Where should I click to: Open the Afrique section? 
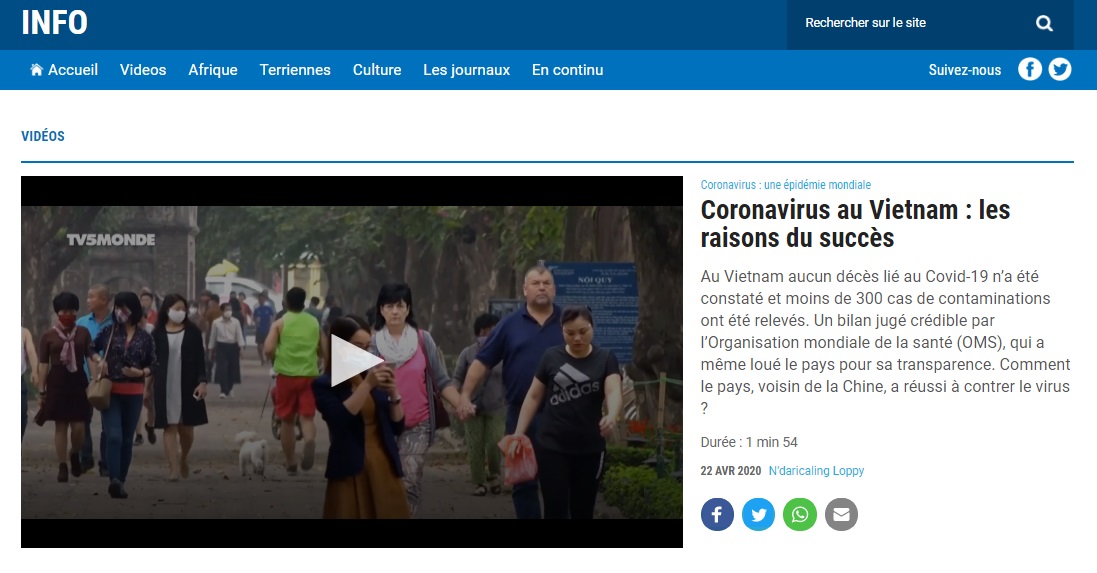(213, 70)
